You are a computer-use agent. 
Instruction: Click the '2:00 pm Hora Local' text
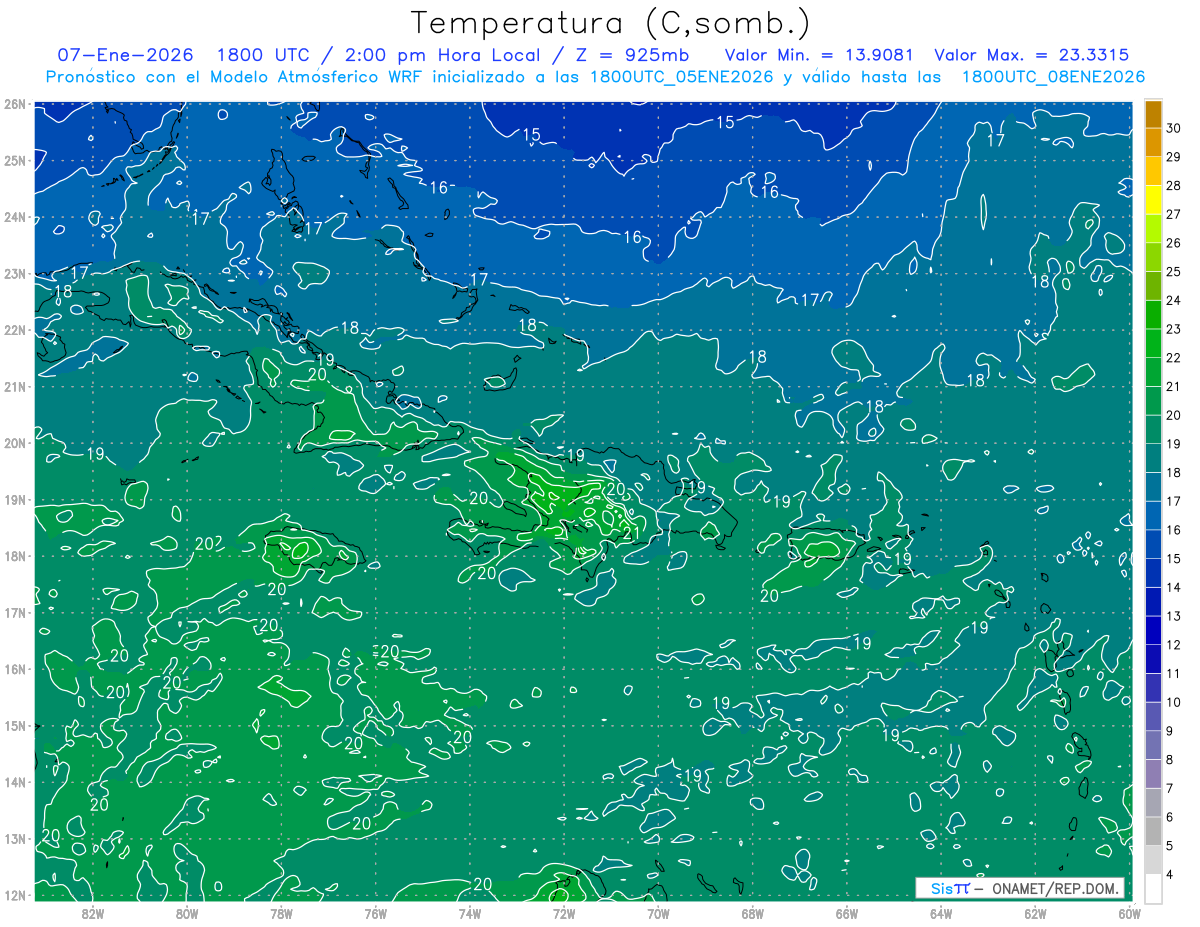pos(443,55)
